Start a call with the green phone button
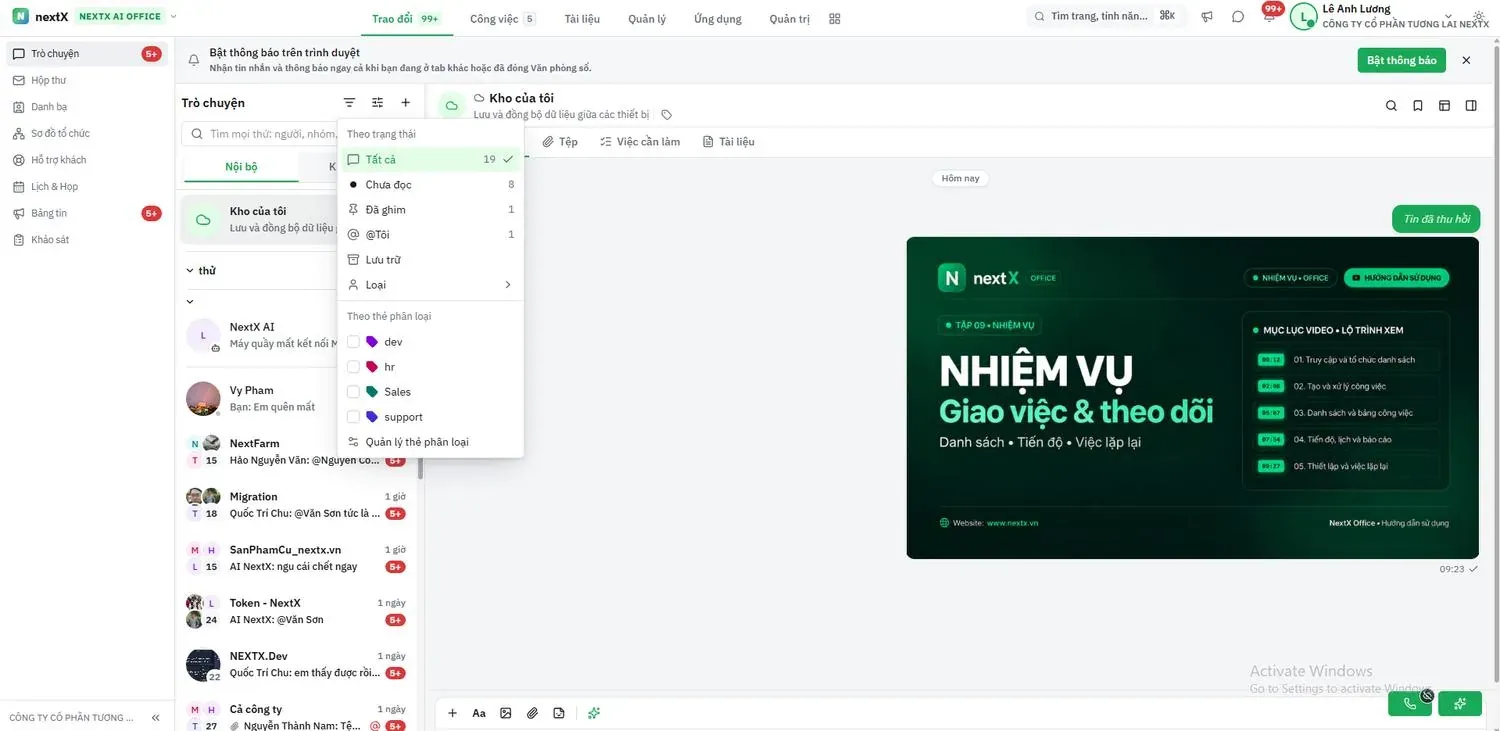 (1410, 704)
